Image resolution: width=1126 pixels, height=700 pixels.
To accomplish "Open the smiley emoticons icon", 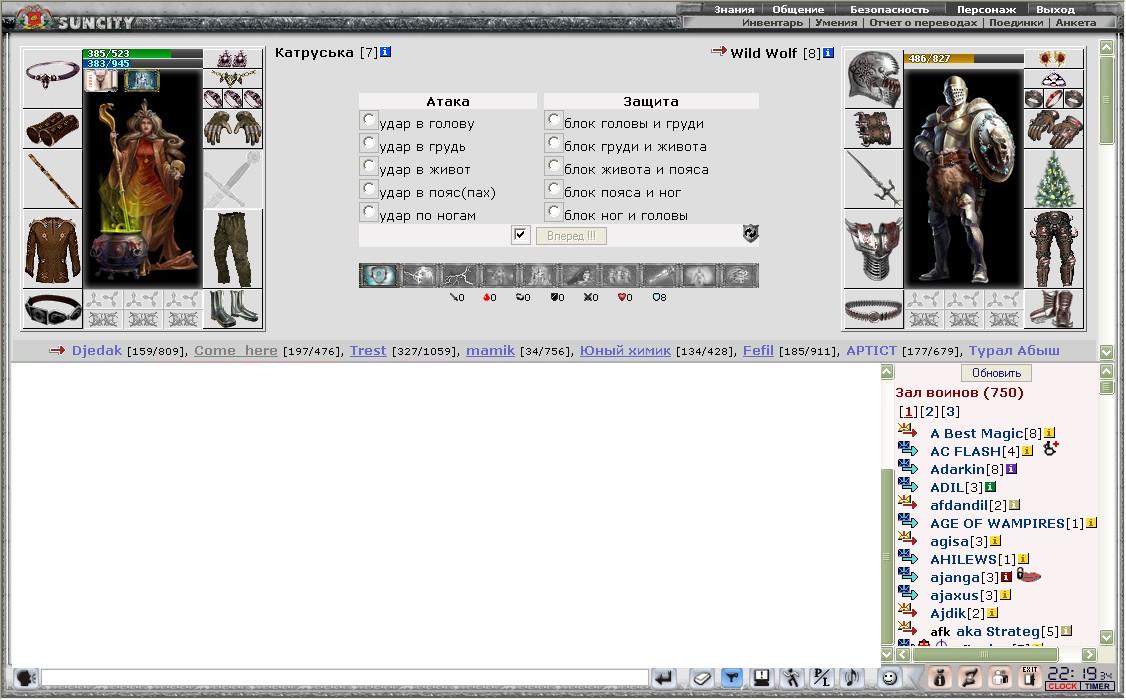I will point(889,677).
